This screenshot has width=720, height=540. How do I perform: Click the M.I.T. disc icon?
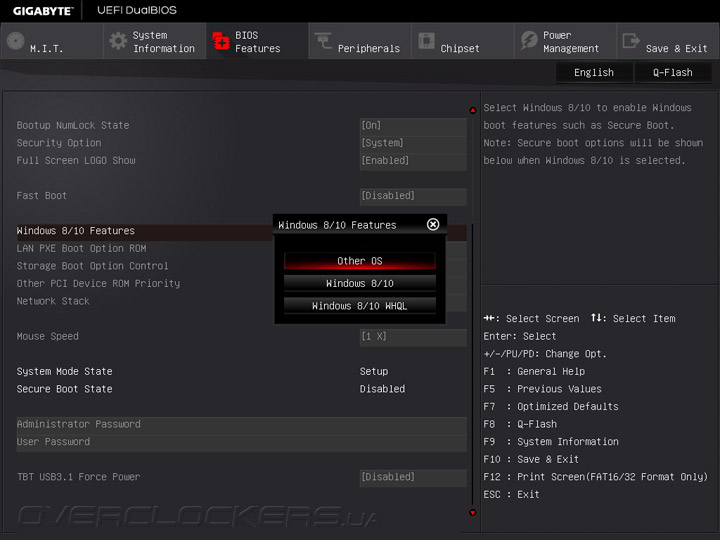[x=16, y=41]
